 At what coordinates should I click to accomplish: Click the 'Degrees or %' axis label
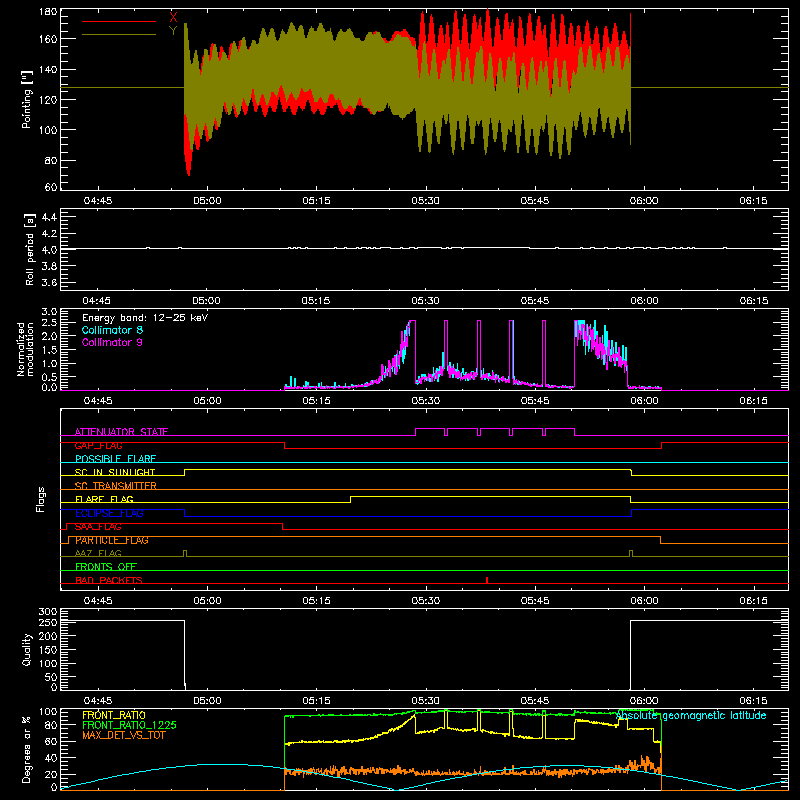27,749
